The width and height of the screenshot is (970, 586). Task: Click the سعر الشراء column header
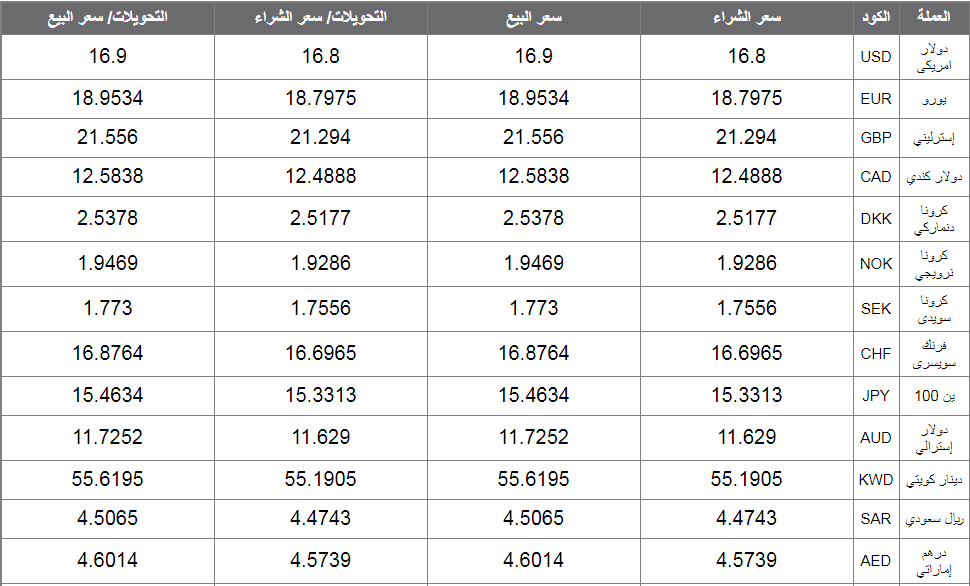click(x=747, y=17)
